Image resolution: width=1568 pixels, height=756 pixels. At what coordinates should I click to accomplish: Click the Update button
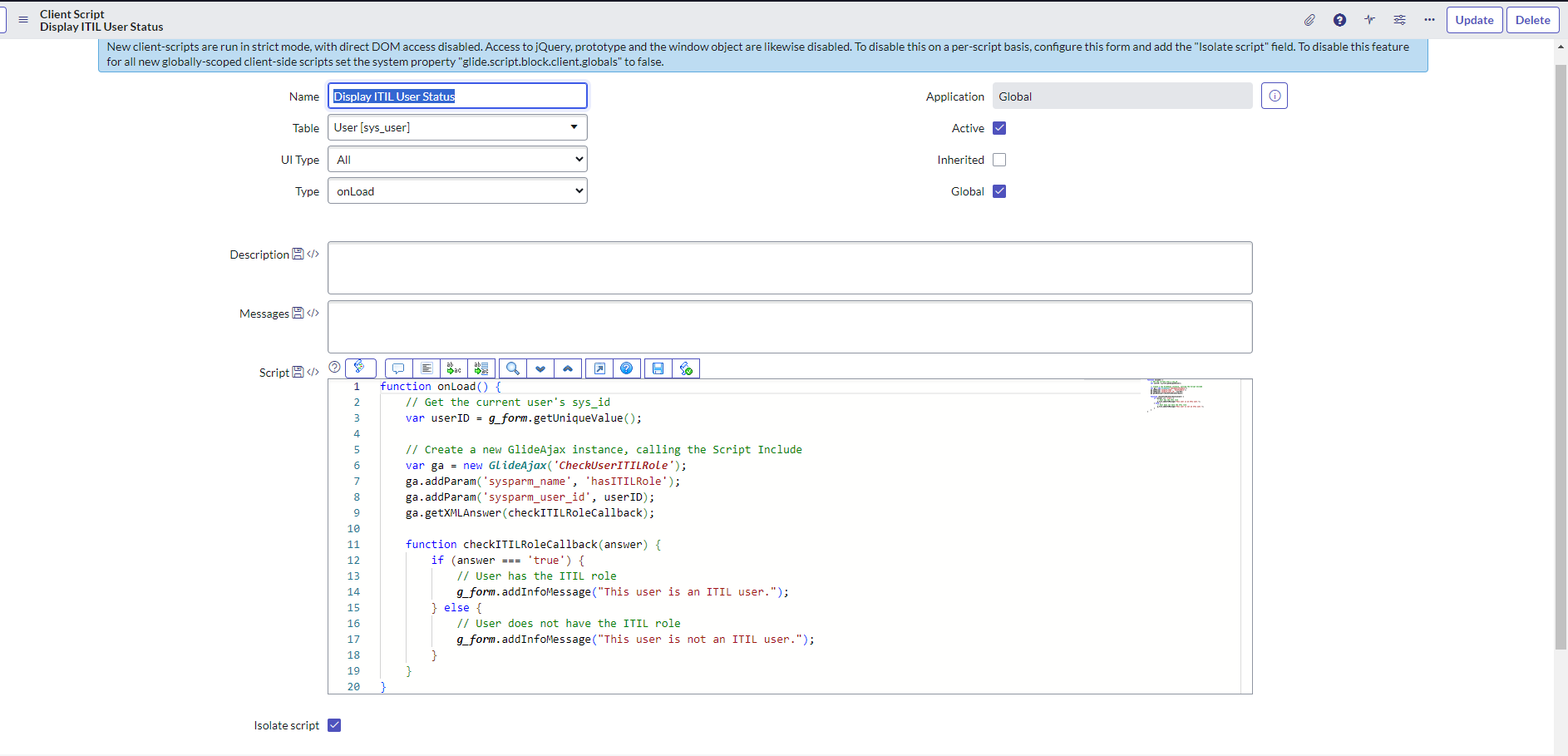click(1474, 20)
